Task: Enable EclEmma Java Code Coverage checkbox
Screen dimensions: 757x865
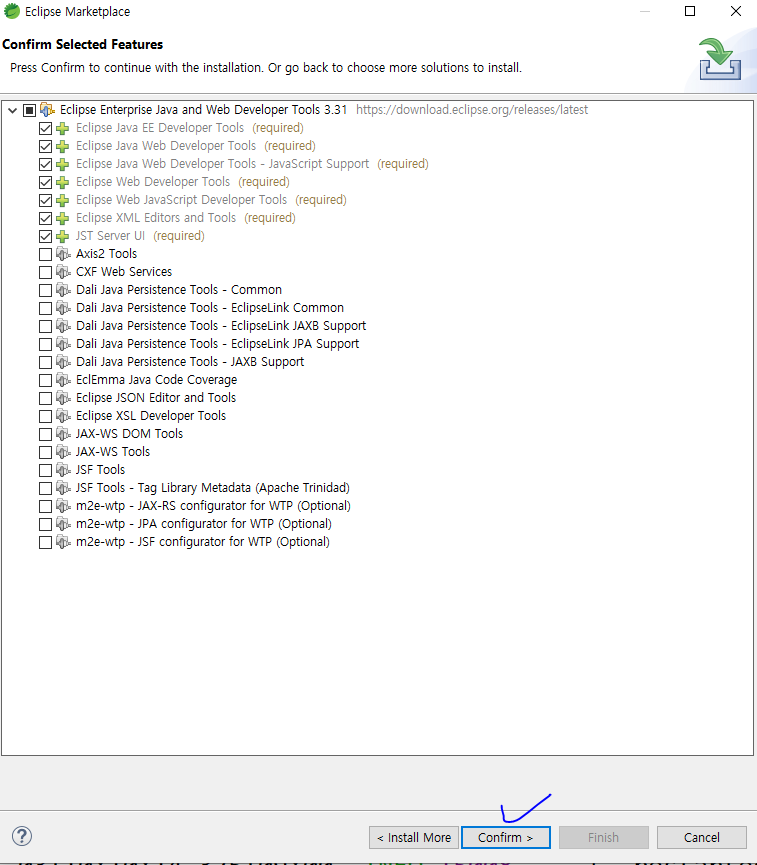Action: [45, 381]
